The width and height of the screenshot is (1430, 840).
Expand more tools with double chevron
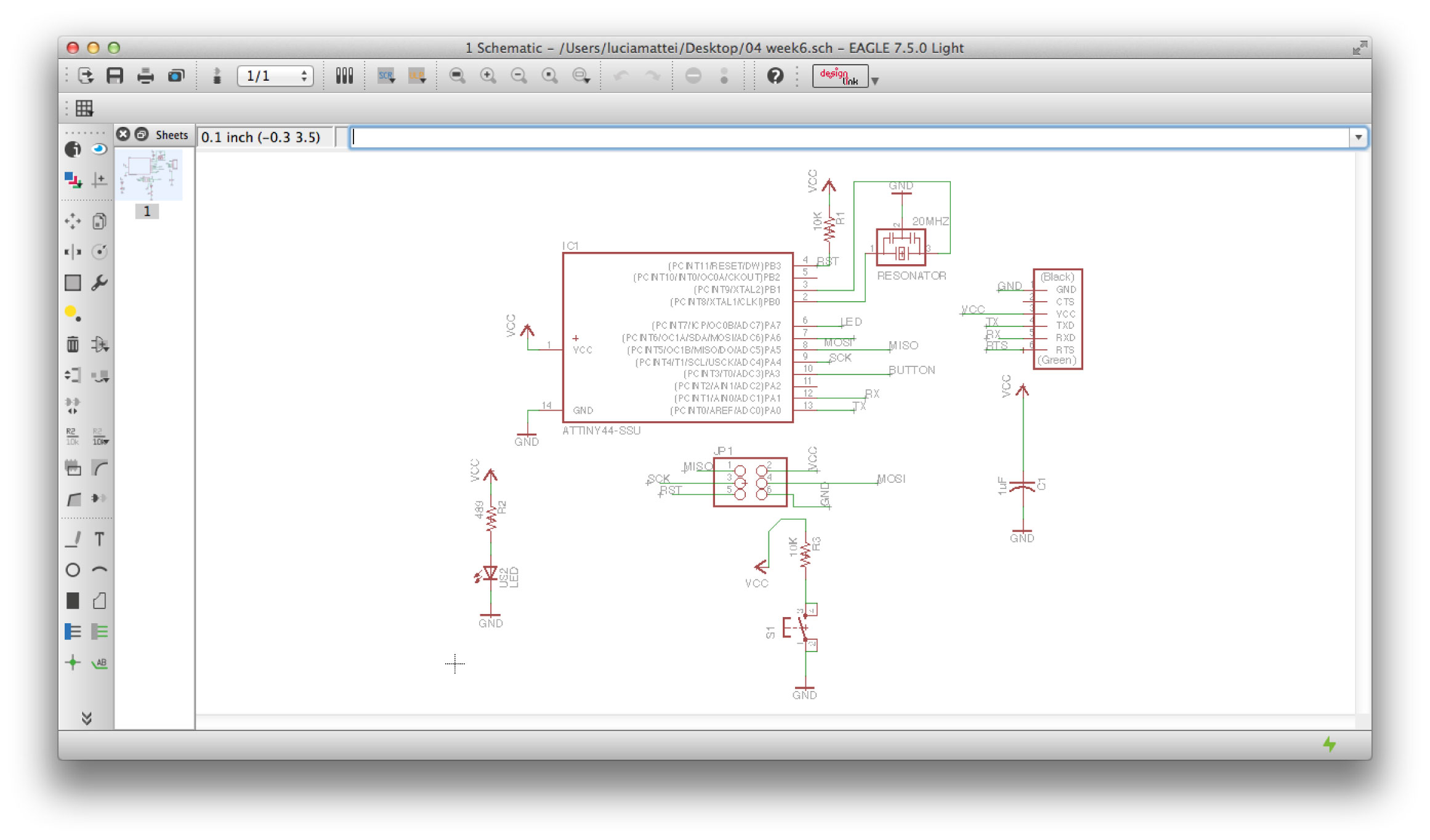(x=86, y=718)
